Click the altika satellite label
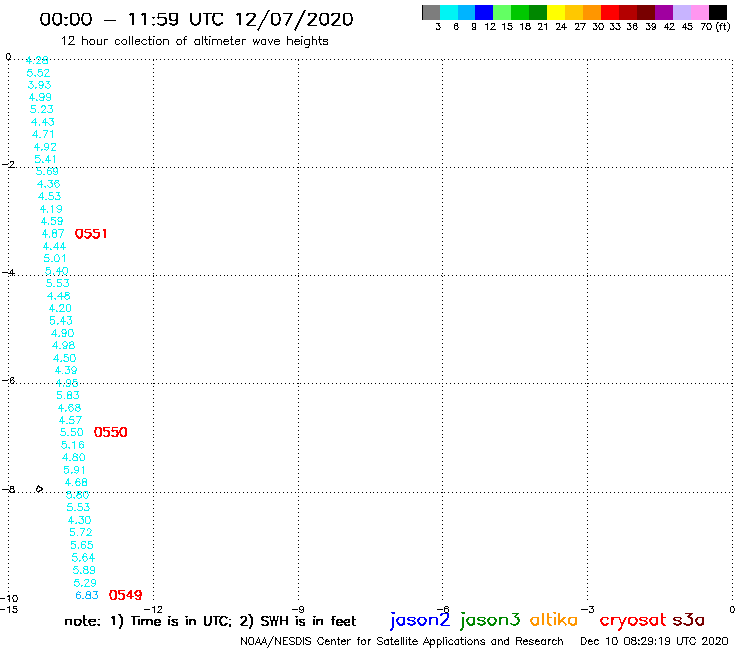740x650 pixels. [554, 619]
